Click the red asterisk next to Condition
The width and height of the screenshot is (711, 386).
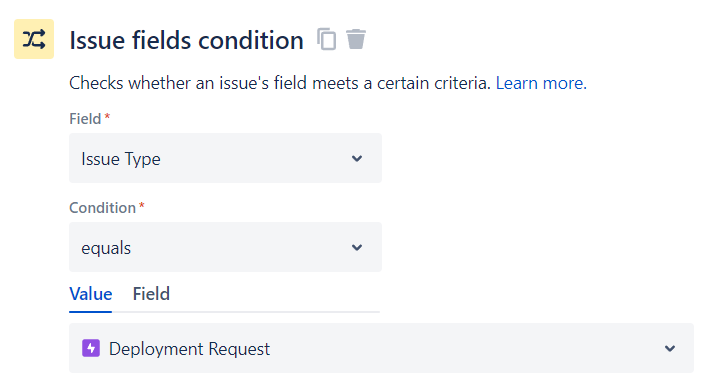coord(142,205)
